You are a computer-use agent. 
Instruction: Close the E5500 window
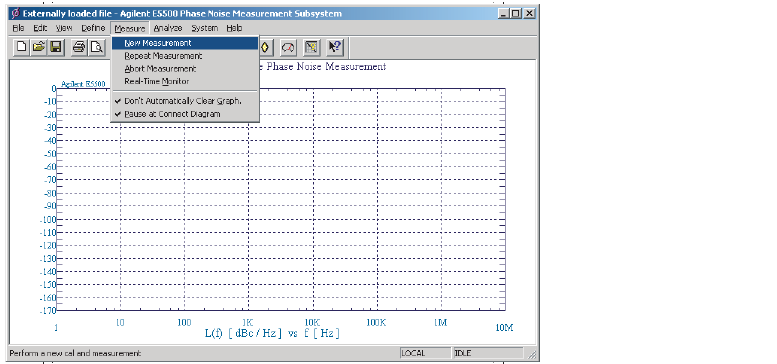[529, 14]
